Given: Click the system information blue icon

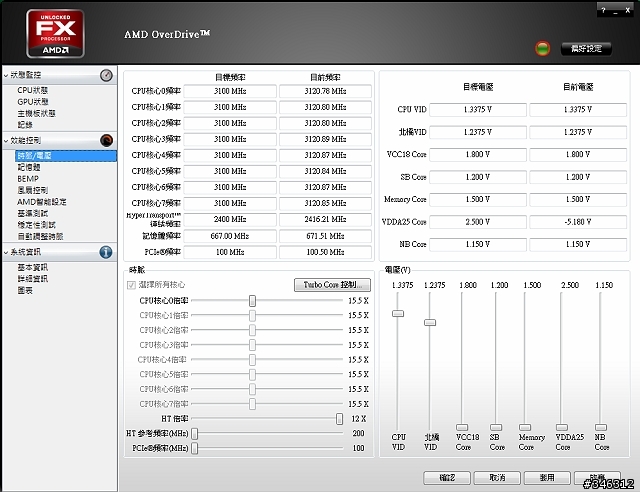Looking at the screenshot, I should pyautogui.click(x=106, y=252).
